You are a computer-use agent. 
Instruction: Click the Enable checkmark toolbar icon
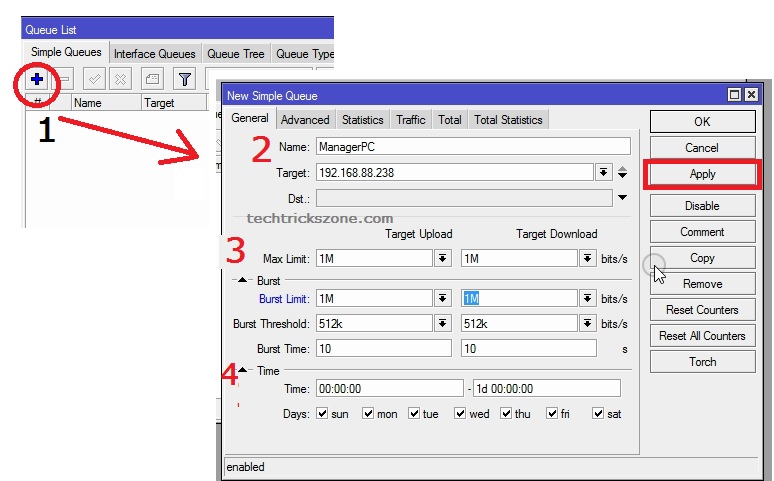pos(96,79)
